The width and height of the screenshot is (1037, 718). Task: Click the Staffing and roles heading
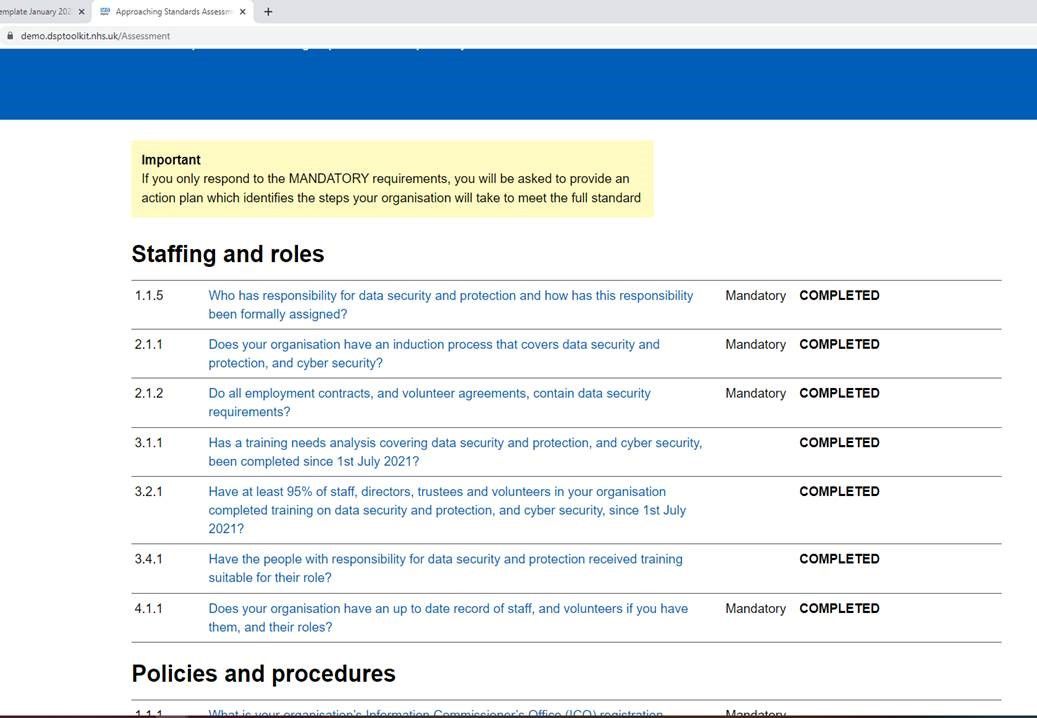[x=228, y=254]
